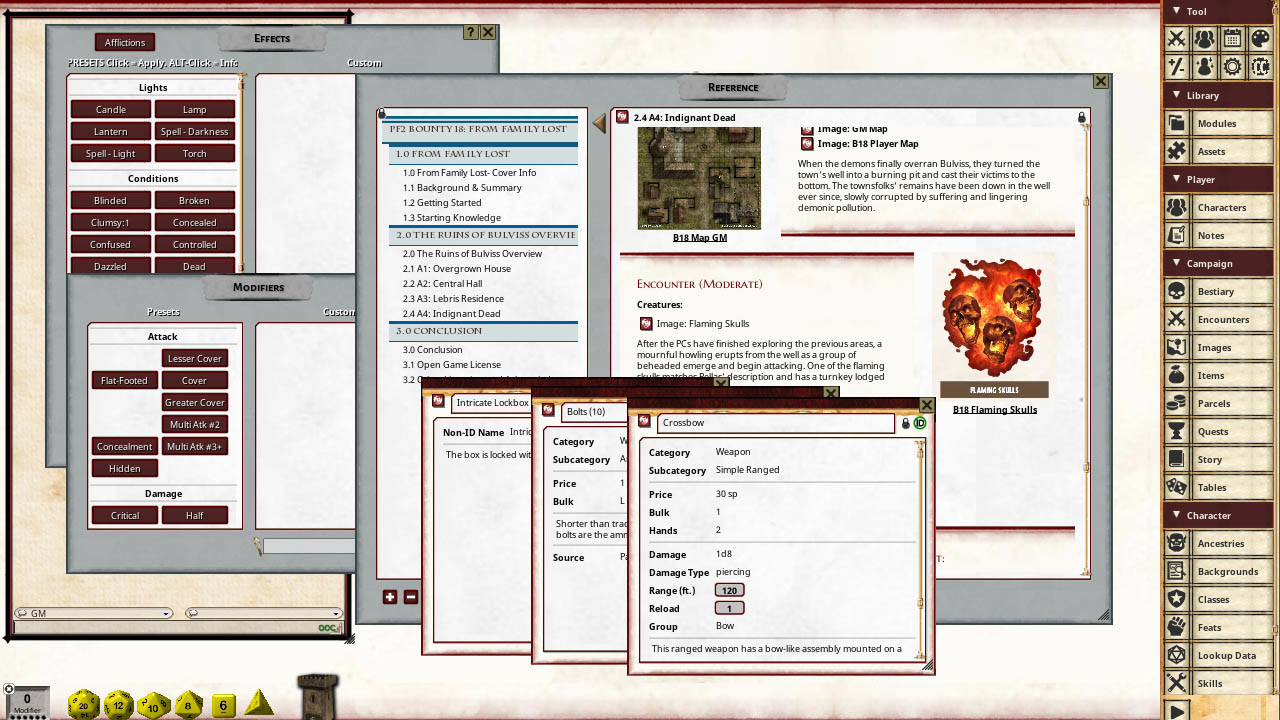The height and width of the screenshot is (720, 1280).
Task: Click the dice tower near the dice tray
Action: pyautogui.click(x=319, y=693)
